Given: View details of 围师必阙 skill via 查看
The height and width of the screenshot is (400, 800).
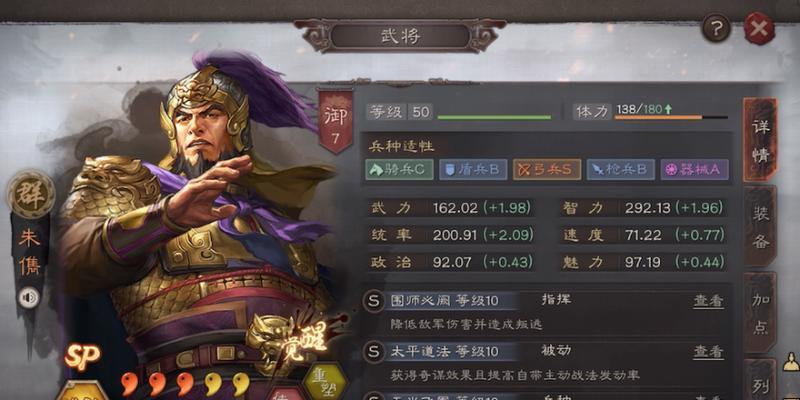Looking at the screenshot, I should [x=708, y=301].
